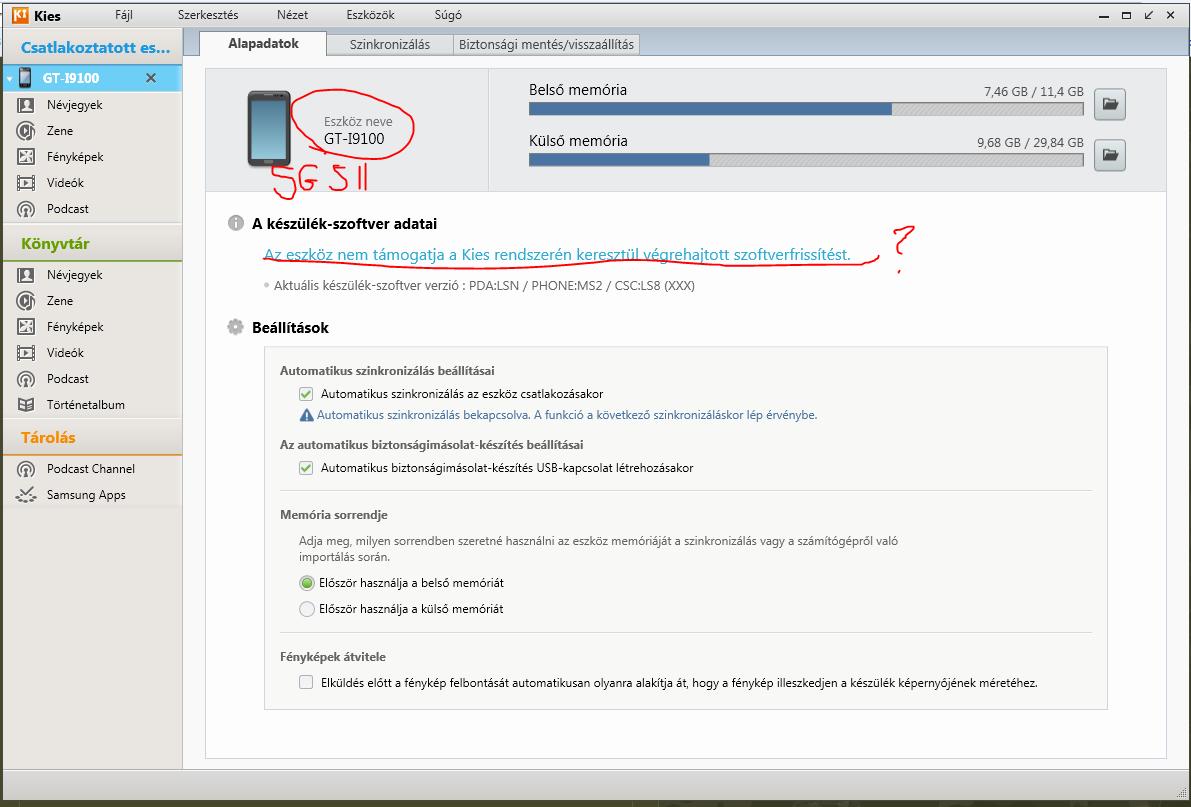Open the Fájl menu
Screen dimensions: 1191x807
124,15
